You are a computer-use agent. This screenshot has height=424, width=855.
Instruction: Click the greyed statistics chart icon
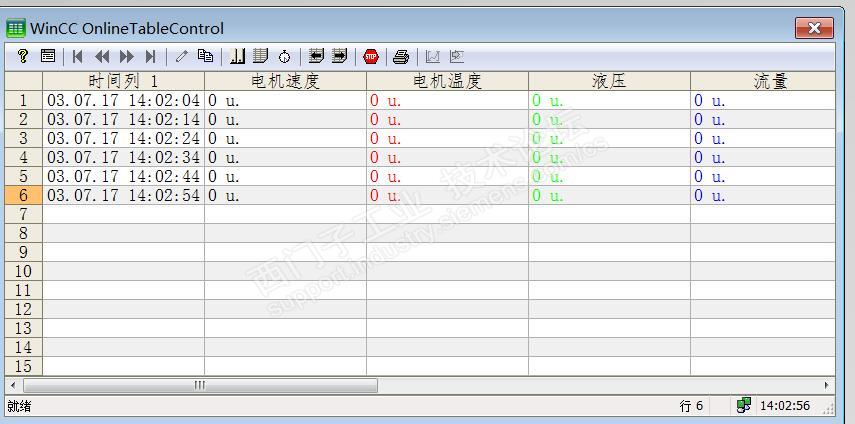tap(433, 56)
